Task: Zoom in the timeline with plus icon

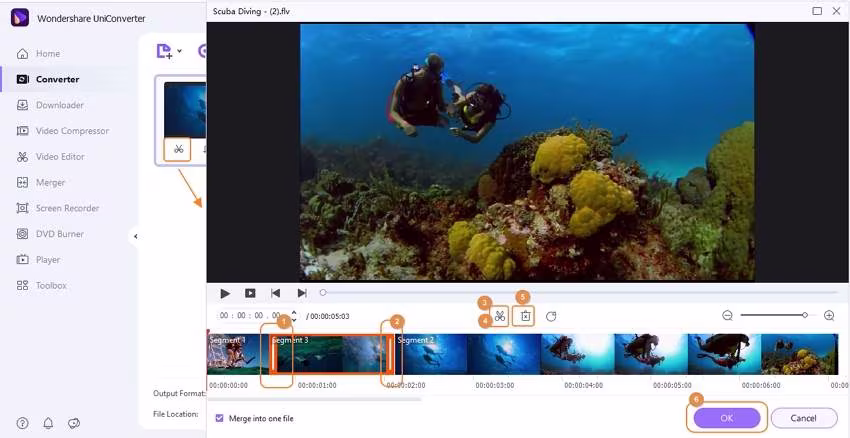Action: coord(829,315)
